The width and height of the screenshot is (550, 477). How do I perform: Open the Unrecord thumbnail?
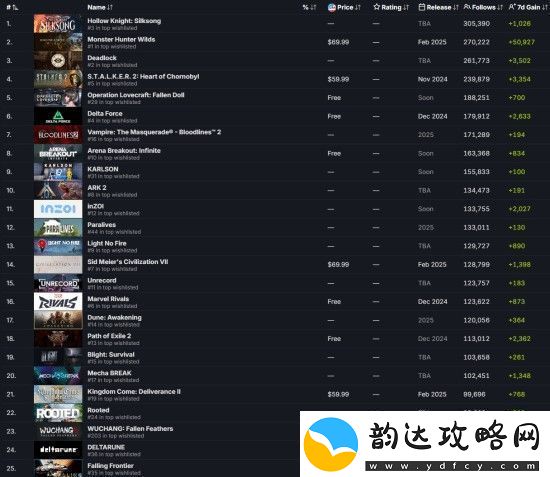(x=58, y=283)
